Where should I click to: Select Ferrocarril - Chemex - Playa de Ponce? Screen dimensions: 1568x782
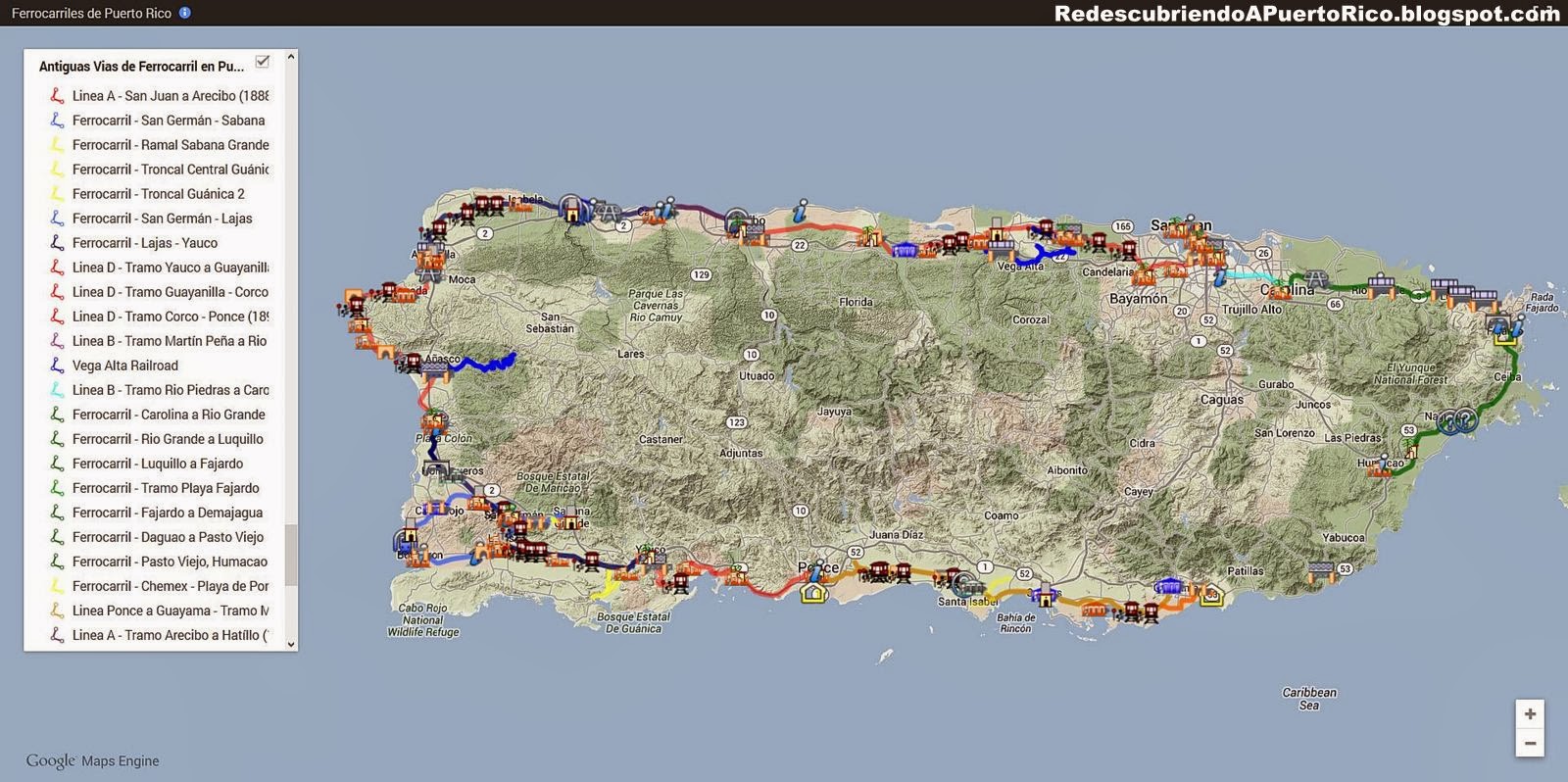(170, 586)
